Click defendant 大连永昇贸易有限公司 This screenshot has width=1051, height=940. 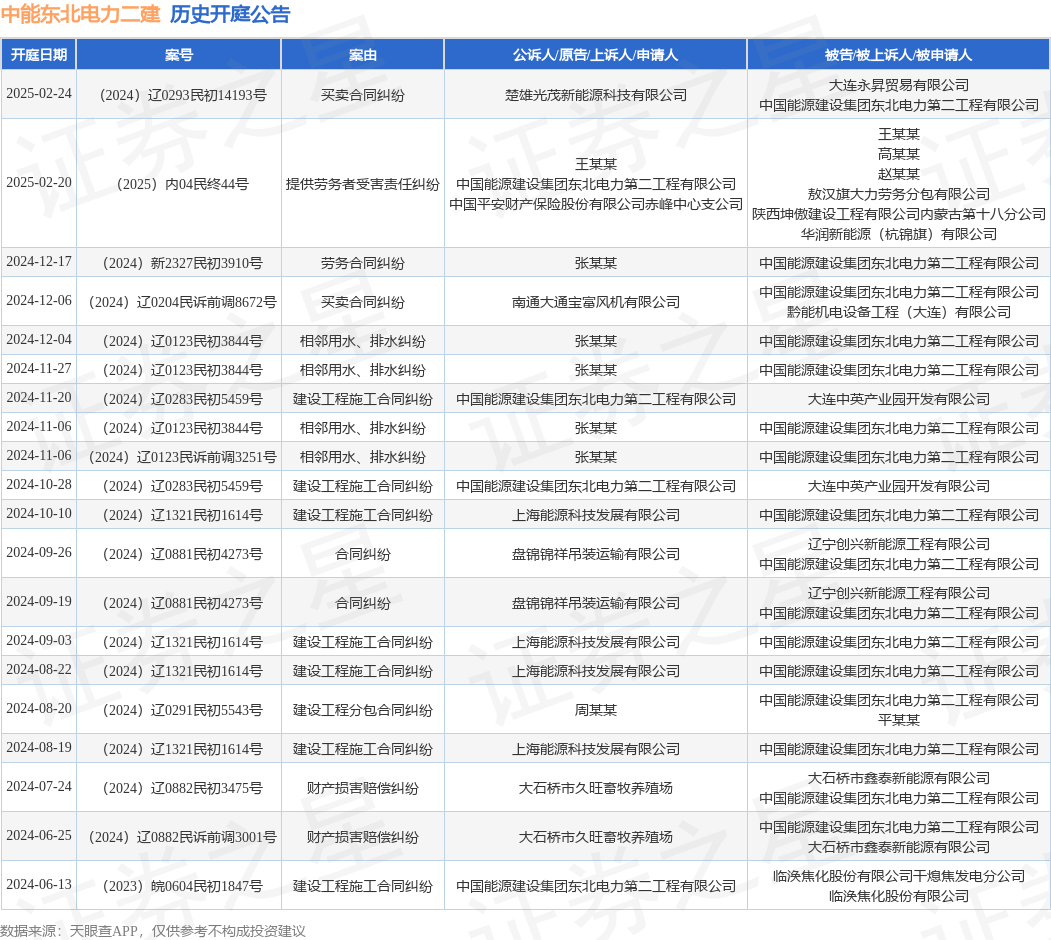coord(898,85)
